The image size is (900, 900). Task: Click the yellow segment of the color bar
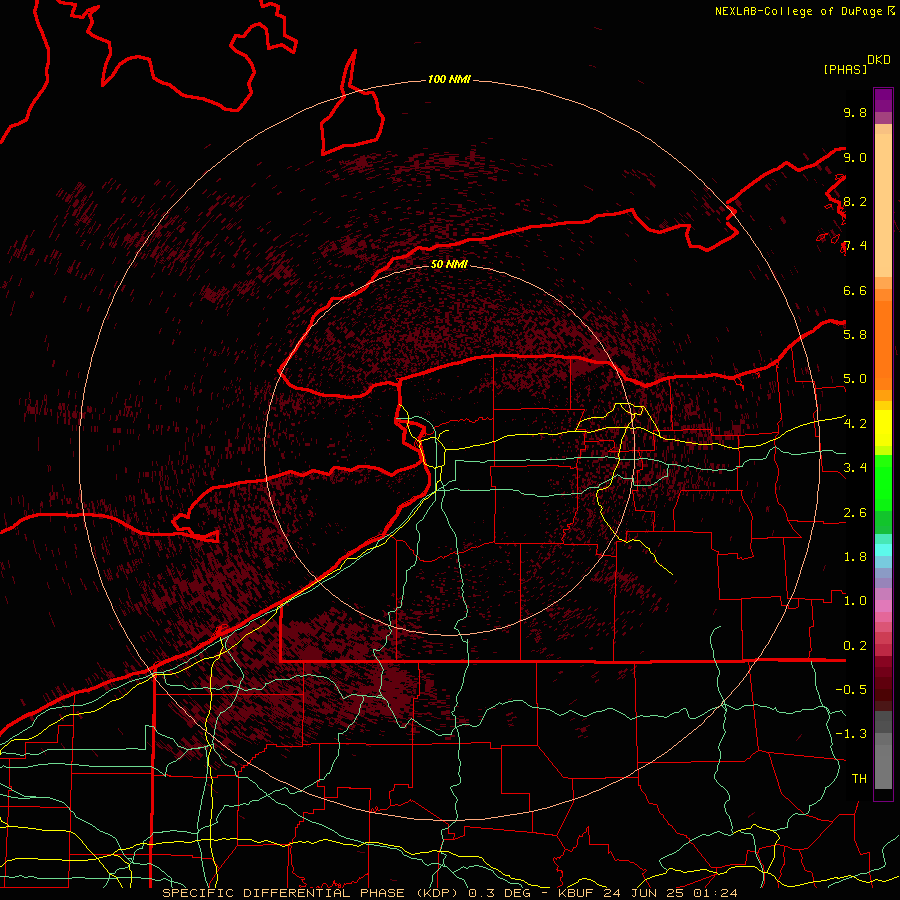pos(883,428)
